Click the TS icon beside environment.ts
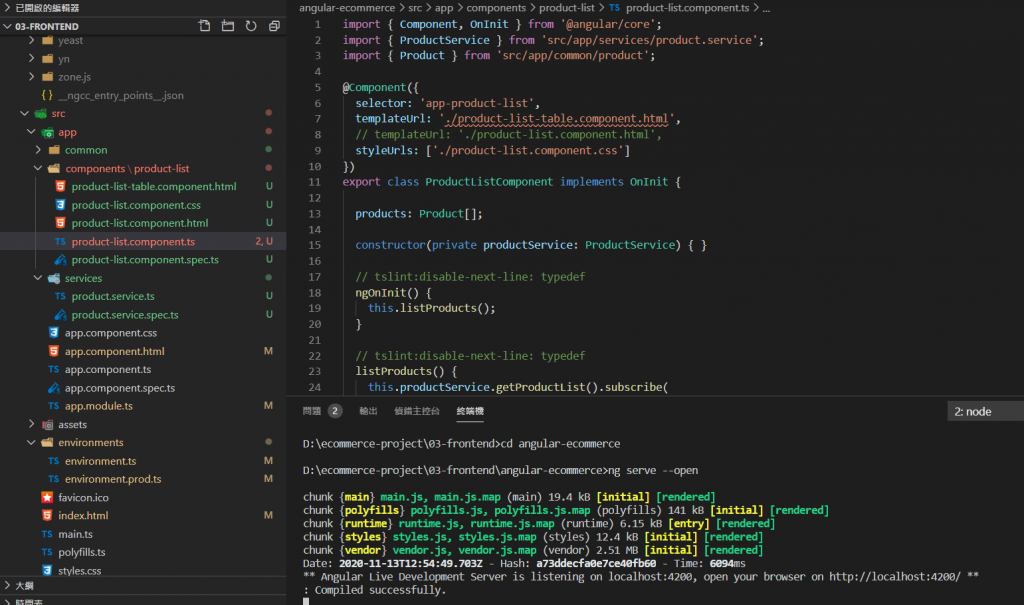This screenshot has width=1024, height=605. (x=54, y=461)
